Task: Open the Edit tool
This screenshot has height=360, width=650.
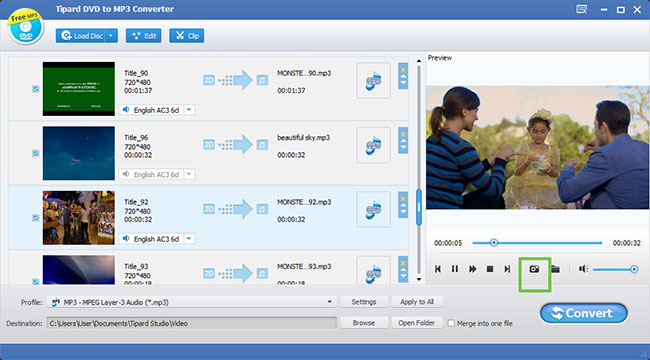Action: pyautogui.click(x=143, y=36)
